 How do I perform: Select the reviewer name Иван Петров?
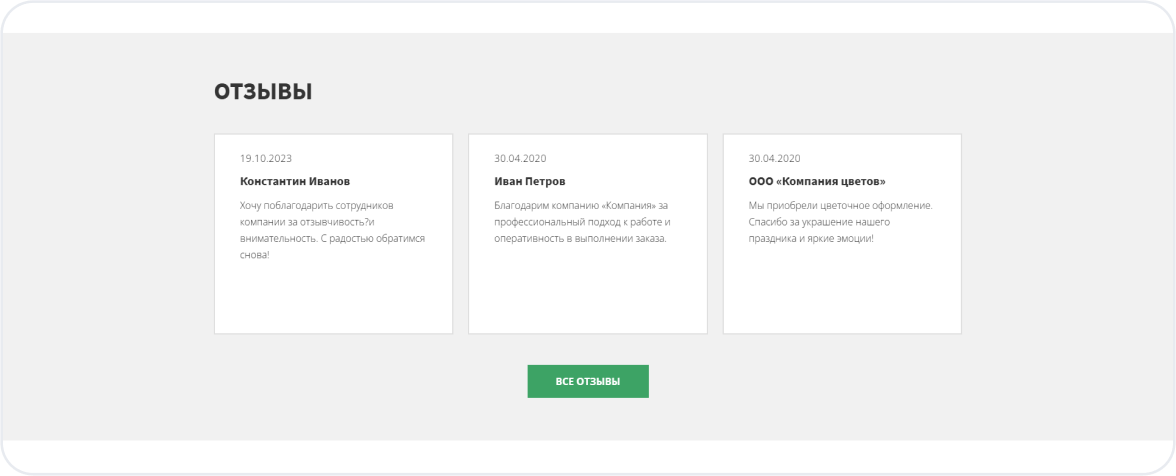click(x=529, y=182)
